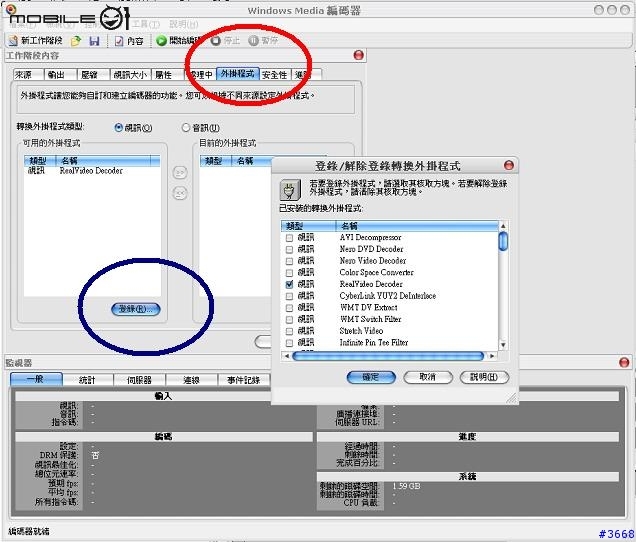Select the Audio (音訊) plug-in type radio button
636x542 pixels.
click(x=186, y=128)
